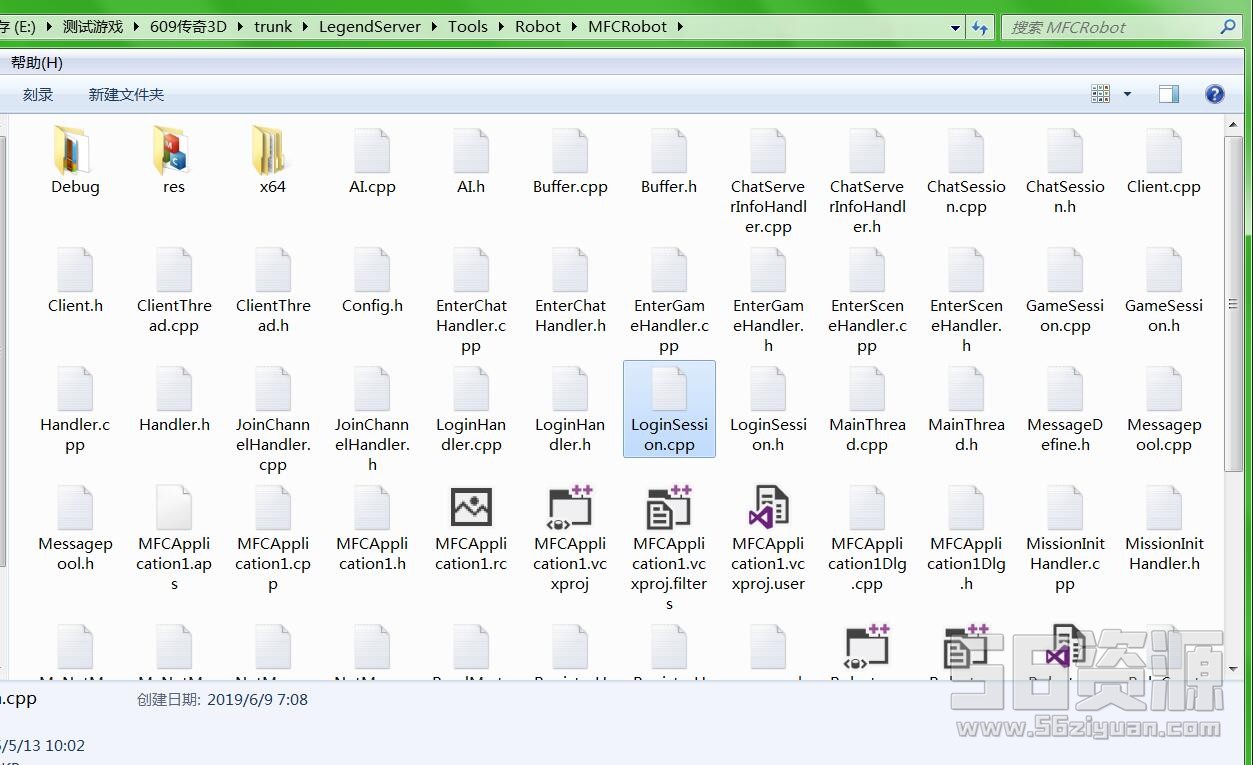Select the MFCApplication1.rc image file icon

(x=471, y=508)
